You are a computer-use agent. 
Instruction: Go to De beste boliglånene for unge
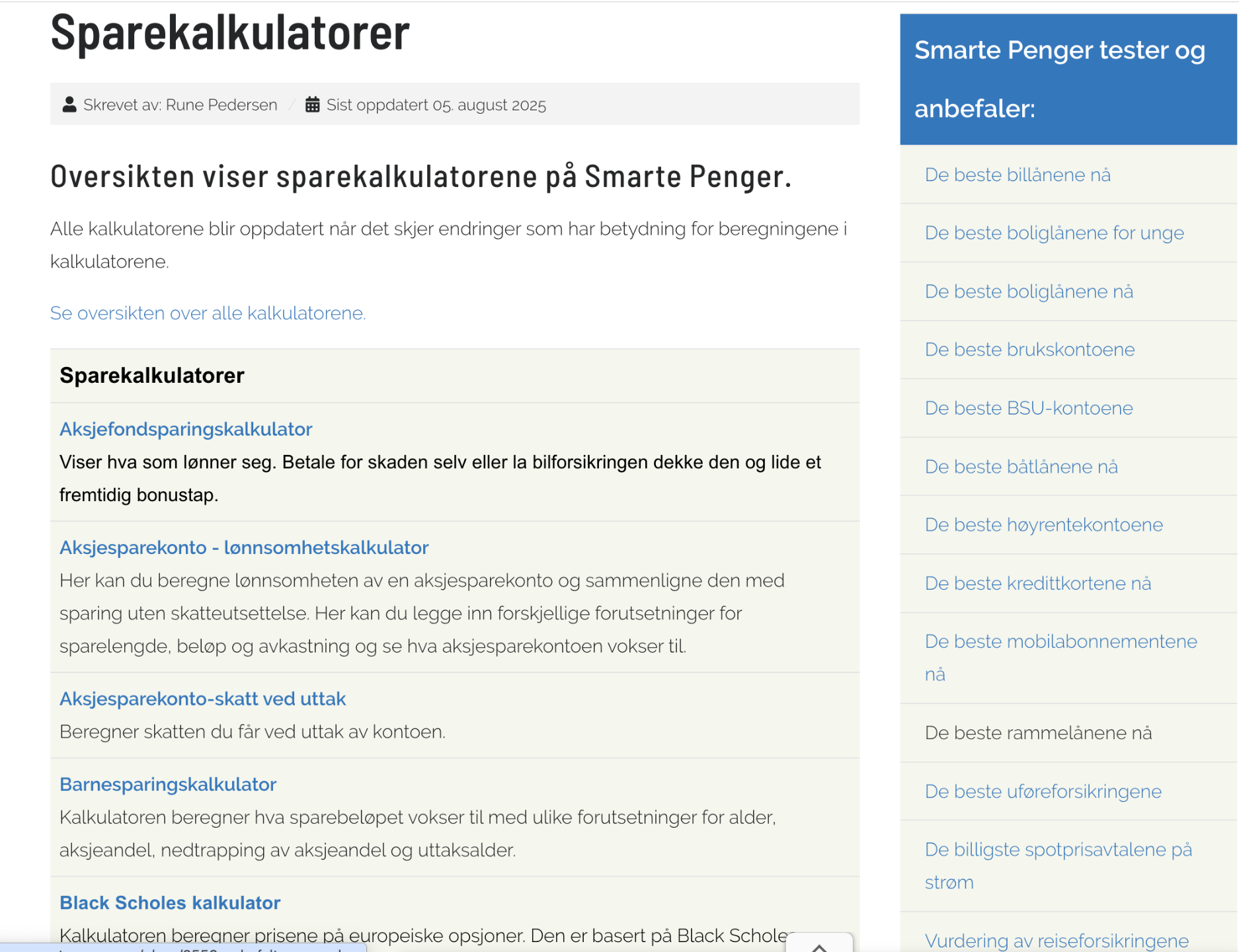coord(1055,233)
